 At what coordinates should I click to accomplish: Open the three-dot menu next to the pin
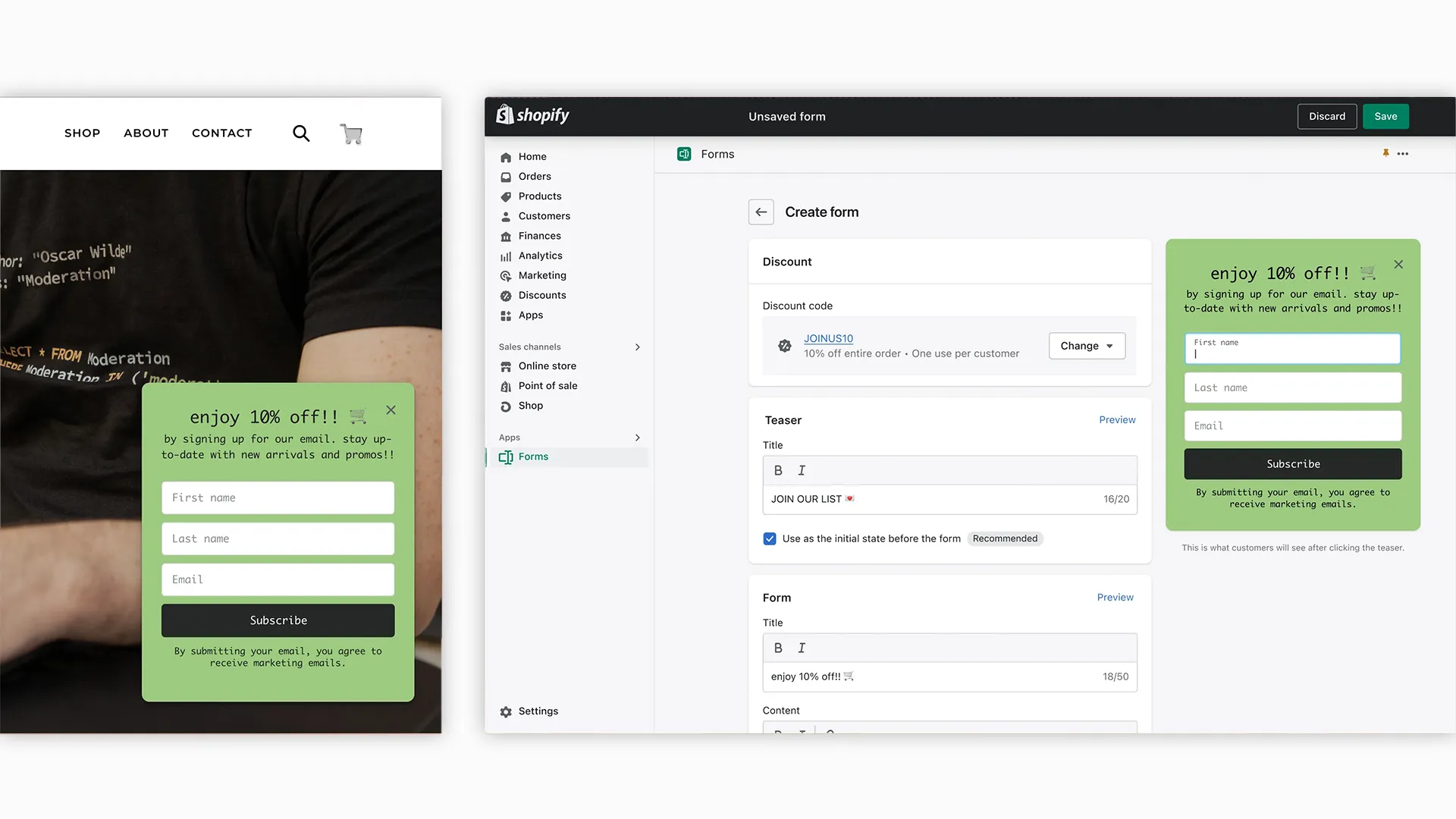point(1403,153)
